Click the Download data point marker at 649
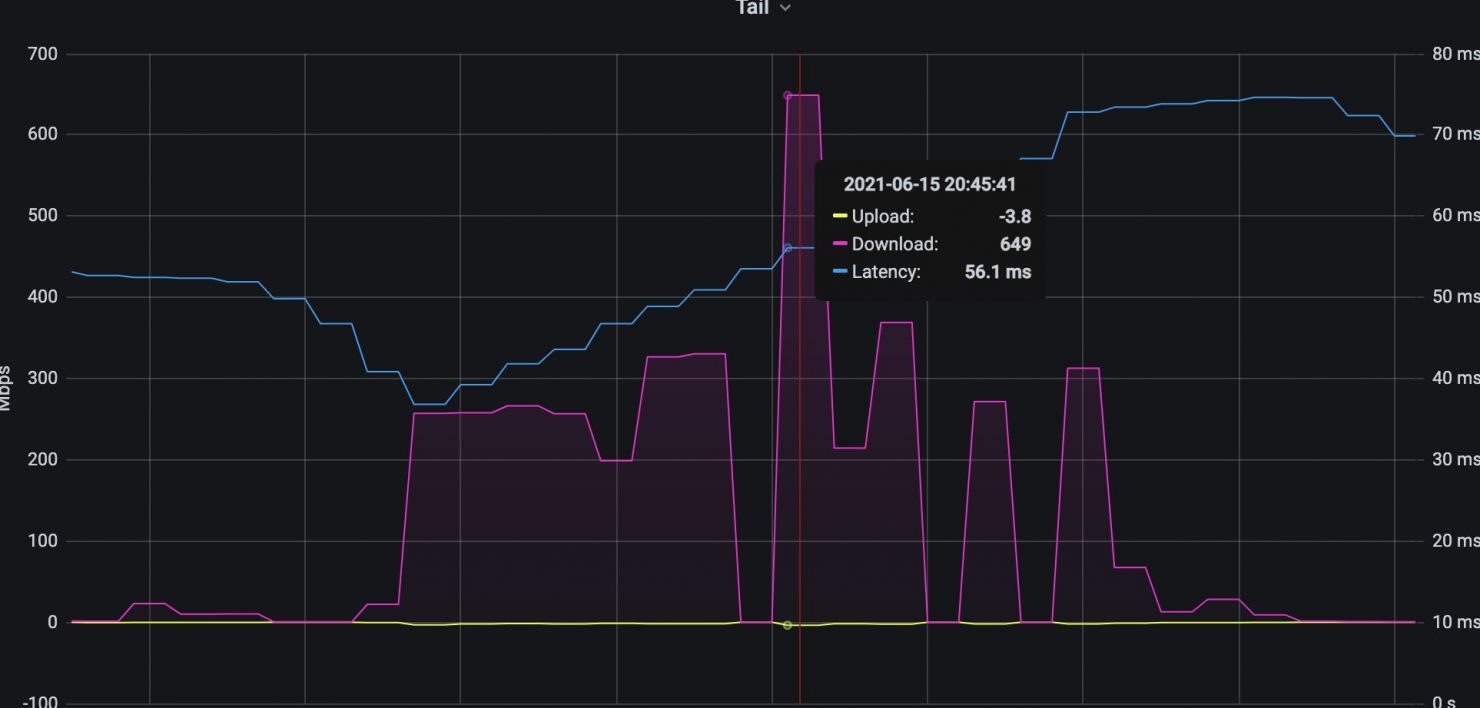Screen dimensions: 1480x708 [x=787, y=96]
